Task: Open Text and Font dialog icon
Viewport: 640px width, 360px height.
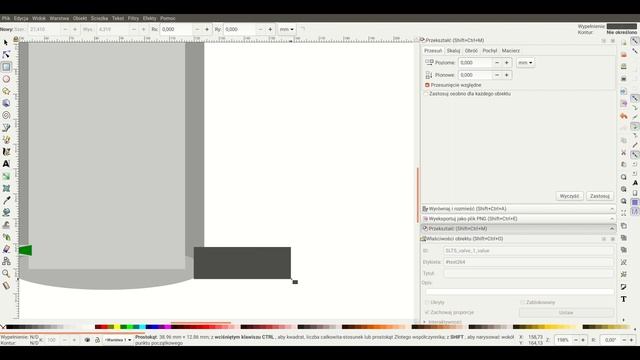Action: tap(624, 299)
